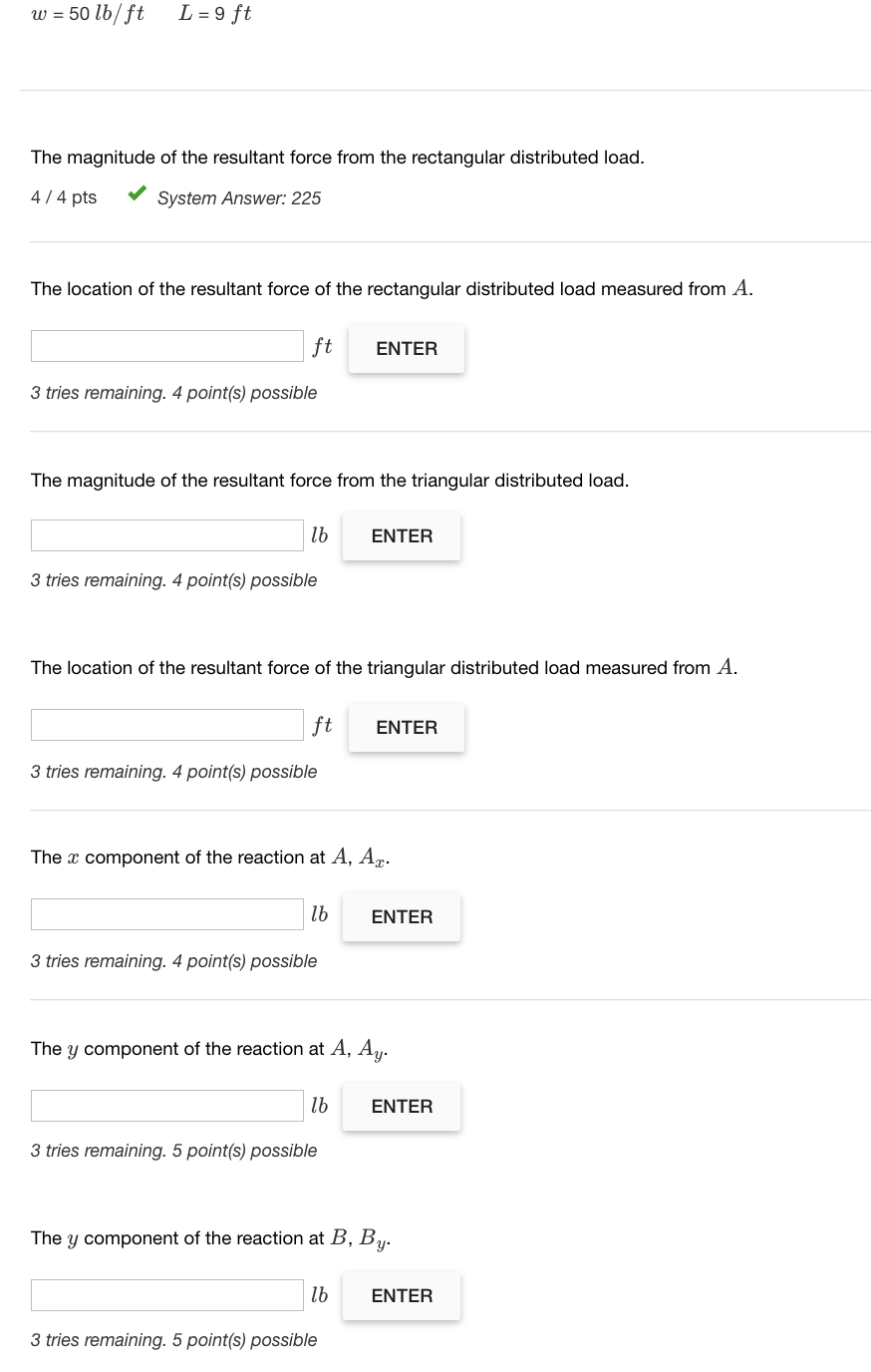Image resolution: width=871 pixels, height=1372 pixels.
Task: Click the rectangular load location answer field
Action: click(x=167, y=346)
